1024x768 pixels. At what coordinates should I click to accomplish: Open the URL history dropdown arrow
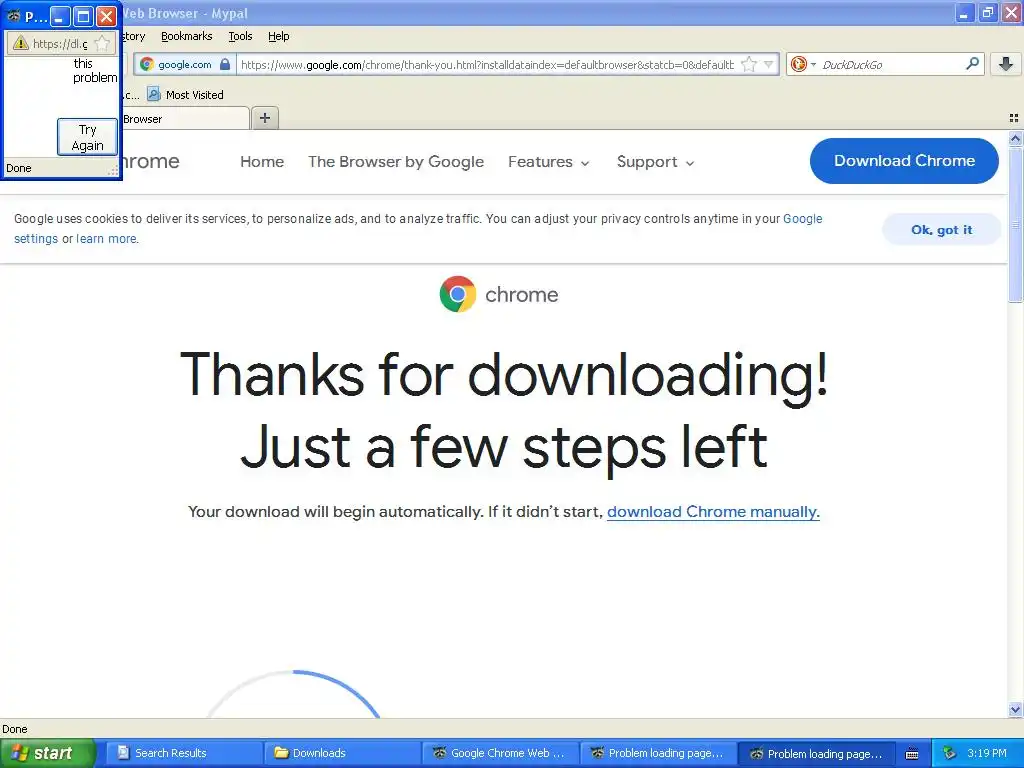click(x=769, y=64)
